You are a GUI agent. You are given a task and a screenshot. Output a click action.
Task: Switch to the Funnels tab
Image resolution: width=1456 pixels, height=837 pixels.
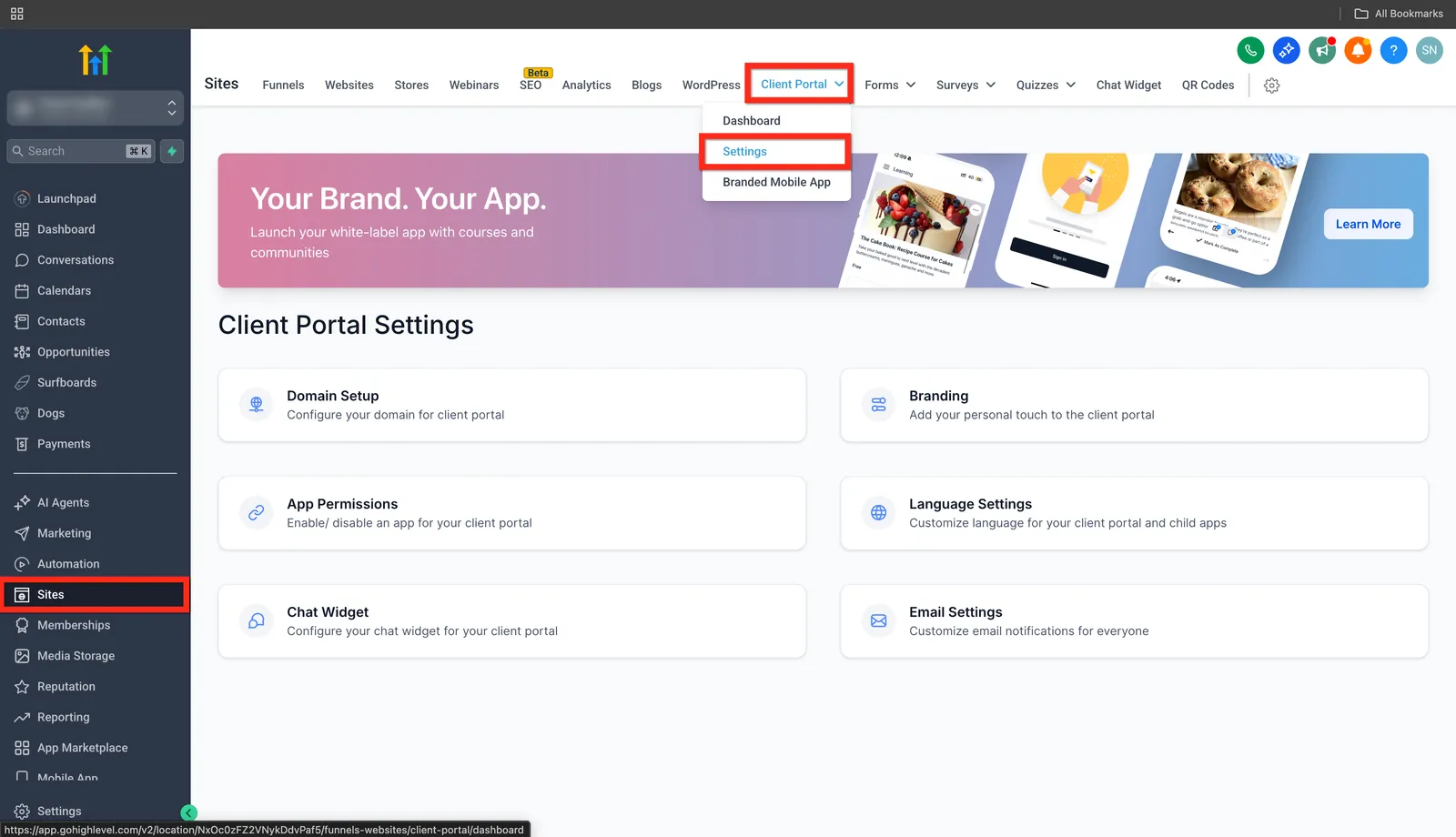pyautogui.click(x=283, y=85)
